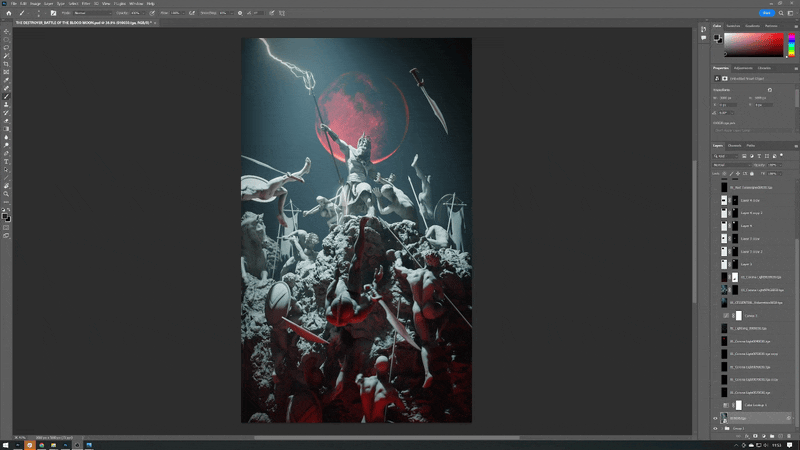Show the Color Lookup 1 layer
The image size is (800, 450).
point(715,405)
